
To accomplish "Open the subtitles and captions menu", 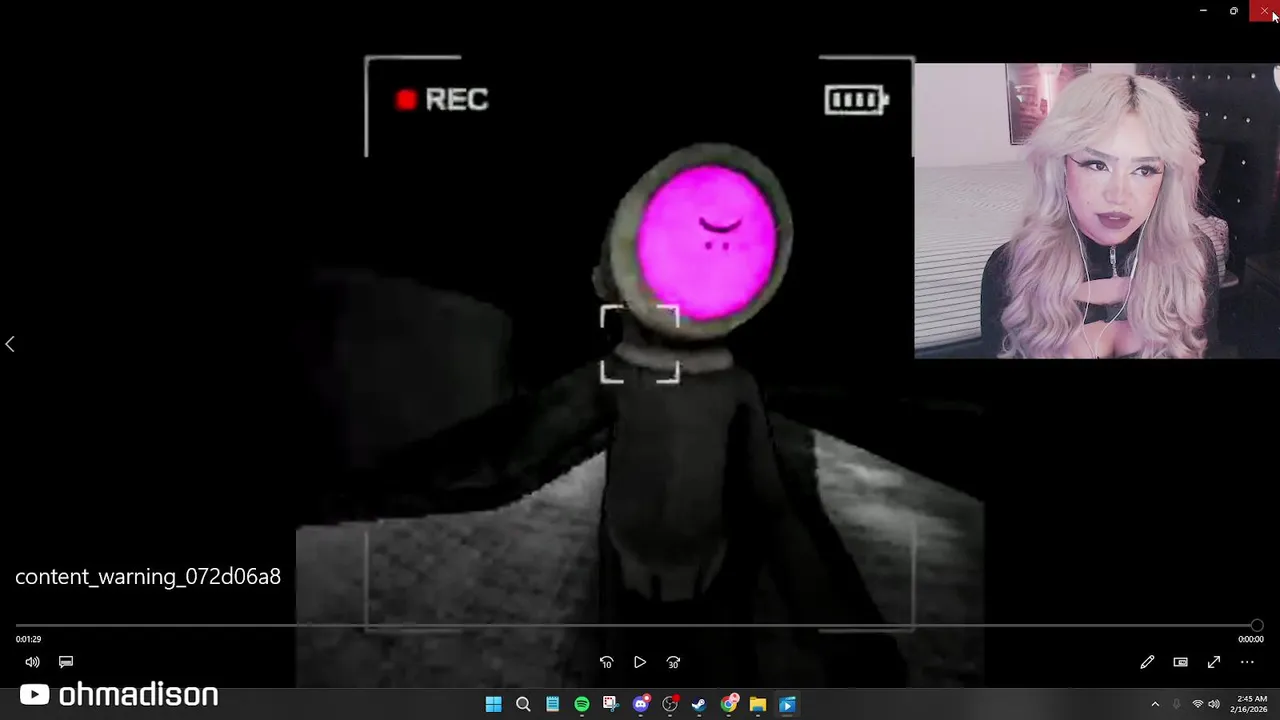I will pos(66,662).
